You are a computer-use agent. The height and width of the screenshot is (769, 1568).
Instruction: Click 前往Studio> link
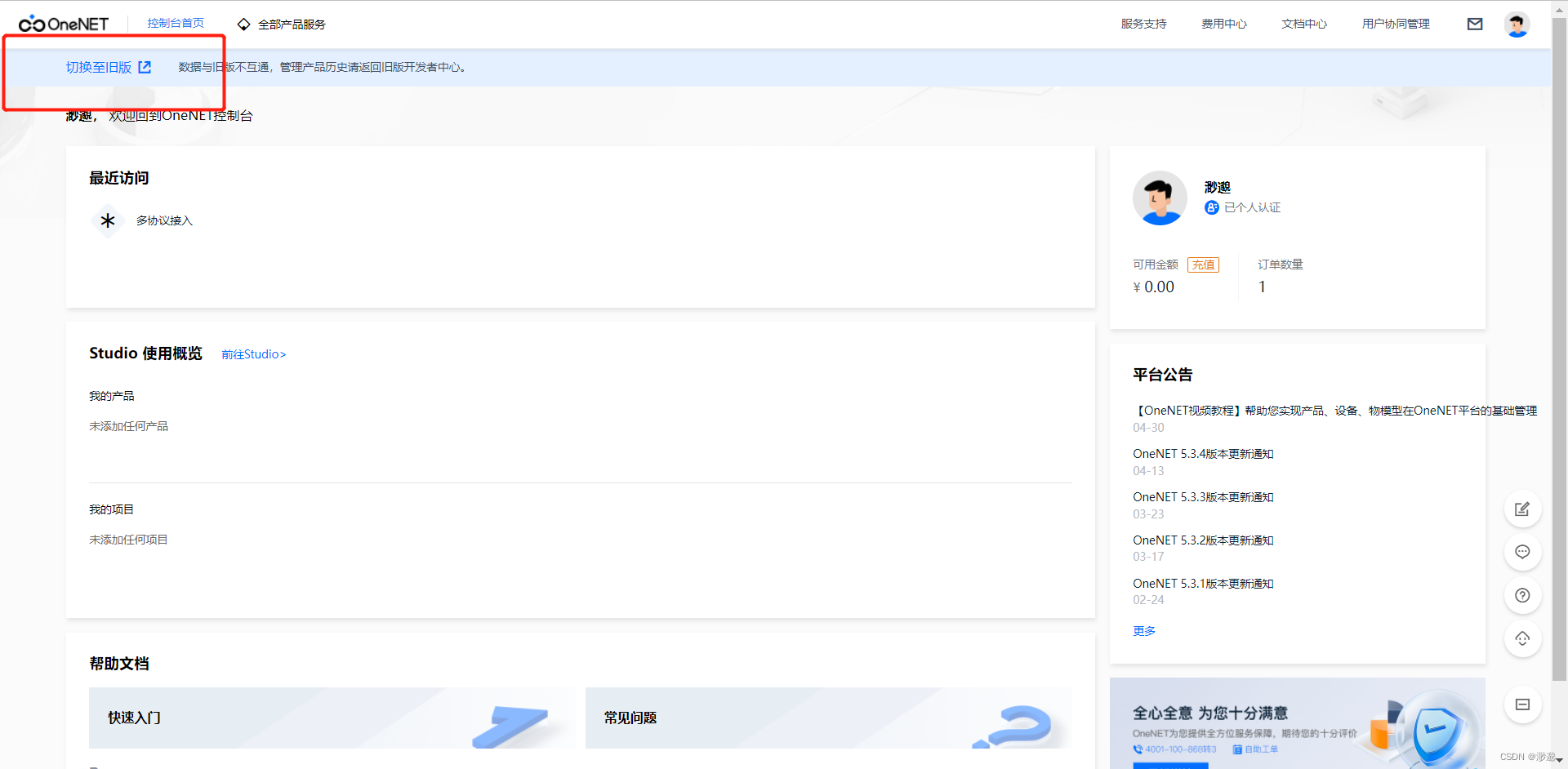253,354
